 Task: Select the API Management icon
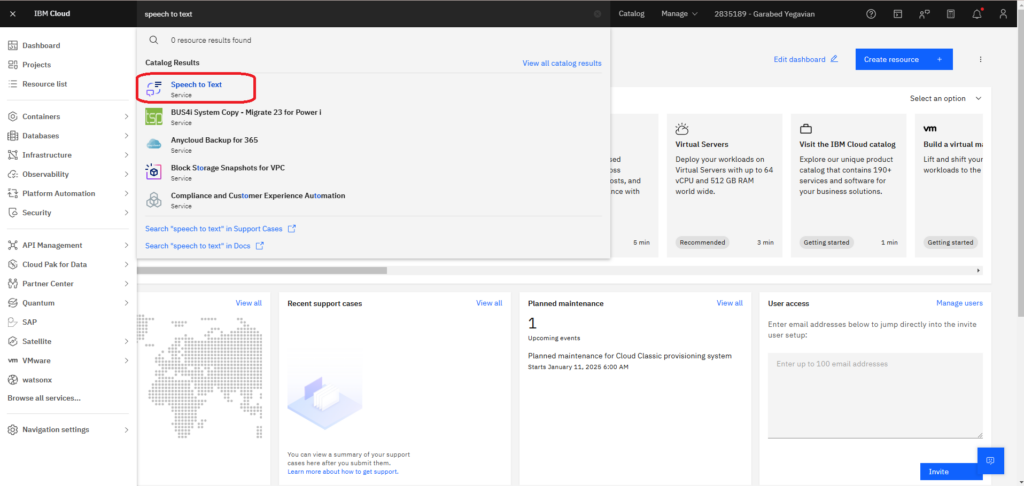click(12, 245)
